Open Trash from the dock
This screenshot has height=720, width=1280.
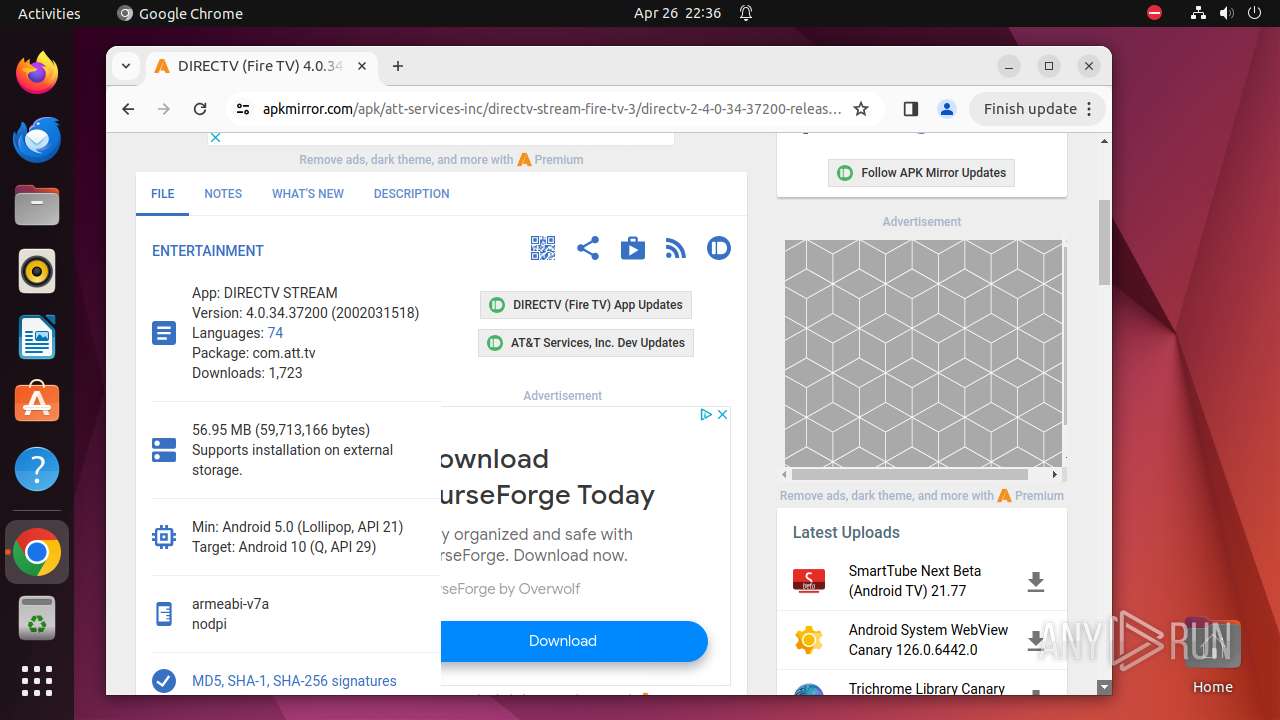coord(37,619)
